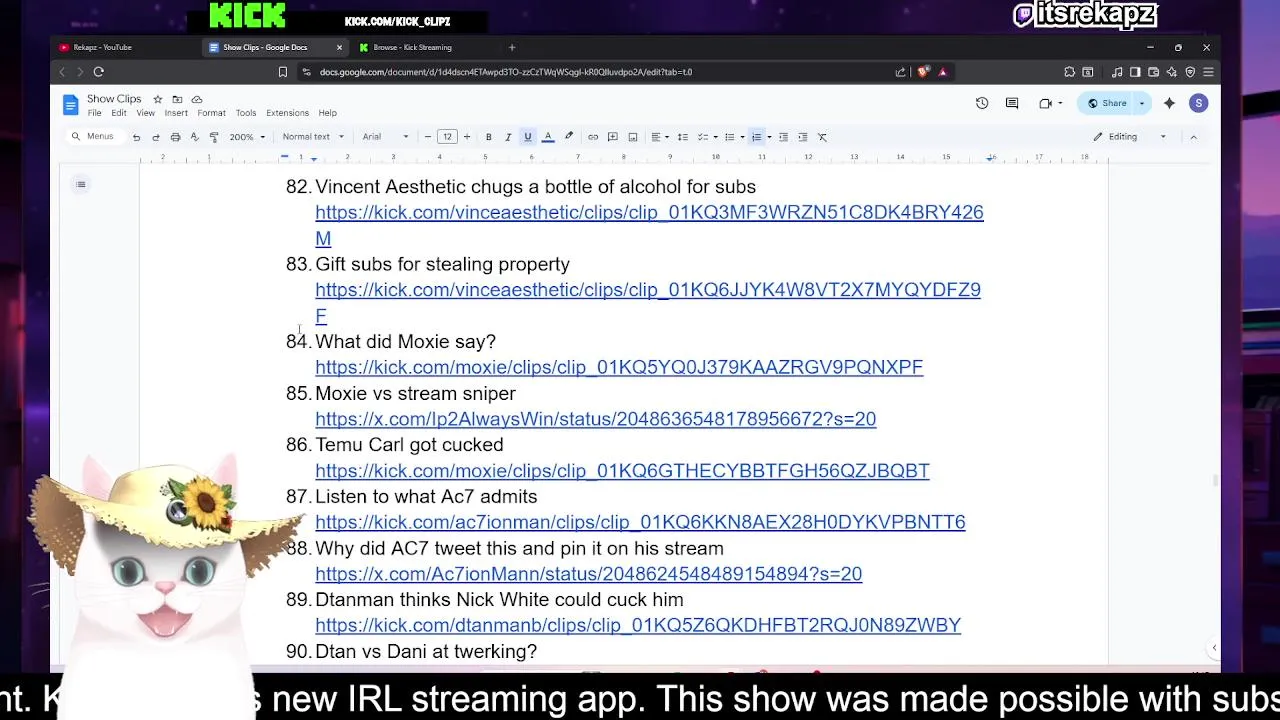Open numbered list options arrow
The height and width of the screenshot is (720, 1280).
coord(769,137)
